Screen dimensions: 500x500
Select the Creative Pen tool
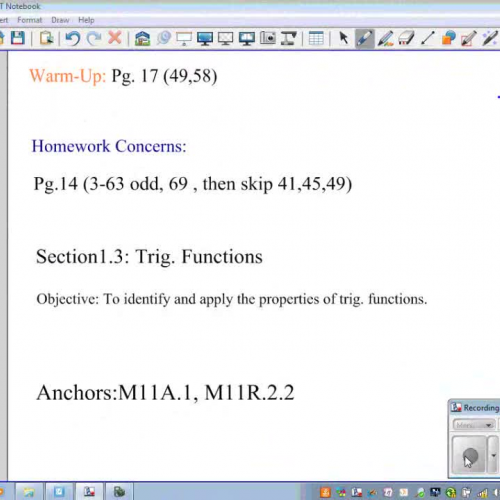point(386,38)
